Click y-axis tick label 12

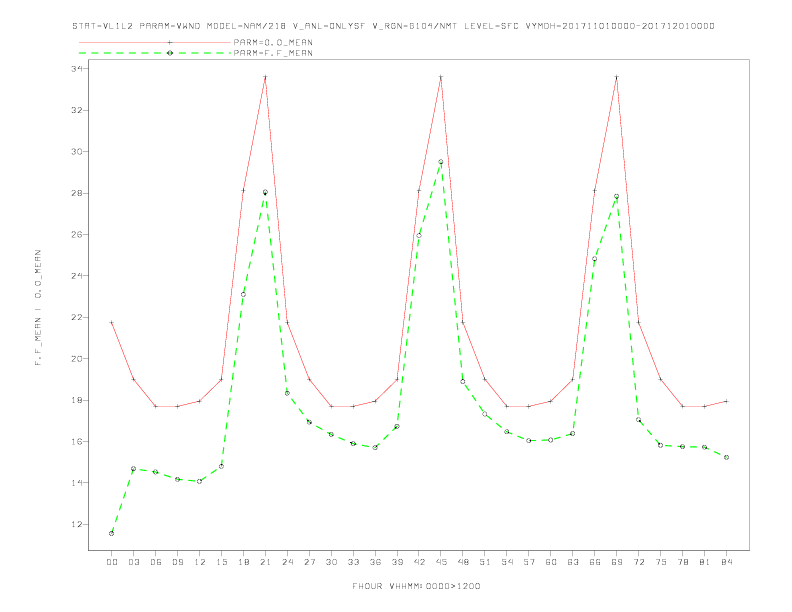click(x=77, y=524)
